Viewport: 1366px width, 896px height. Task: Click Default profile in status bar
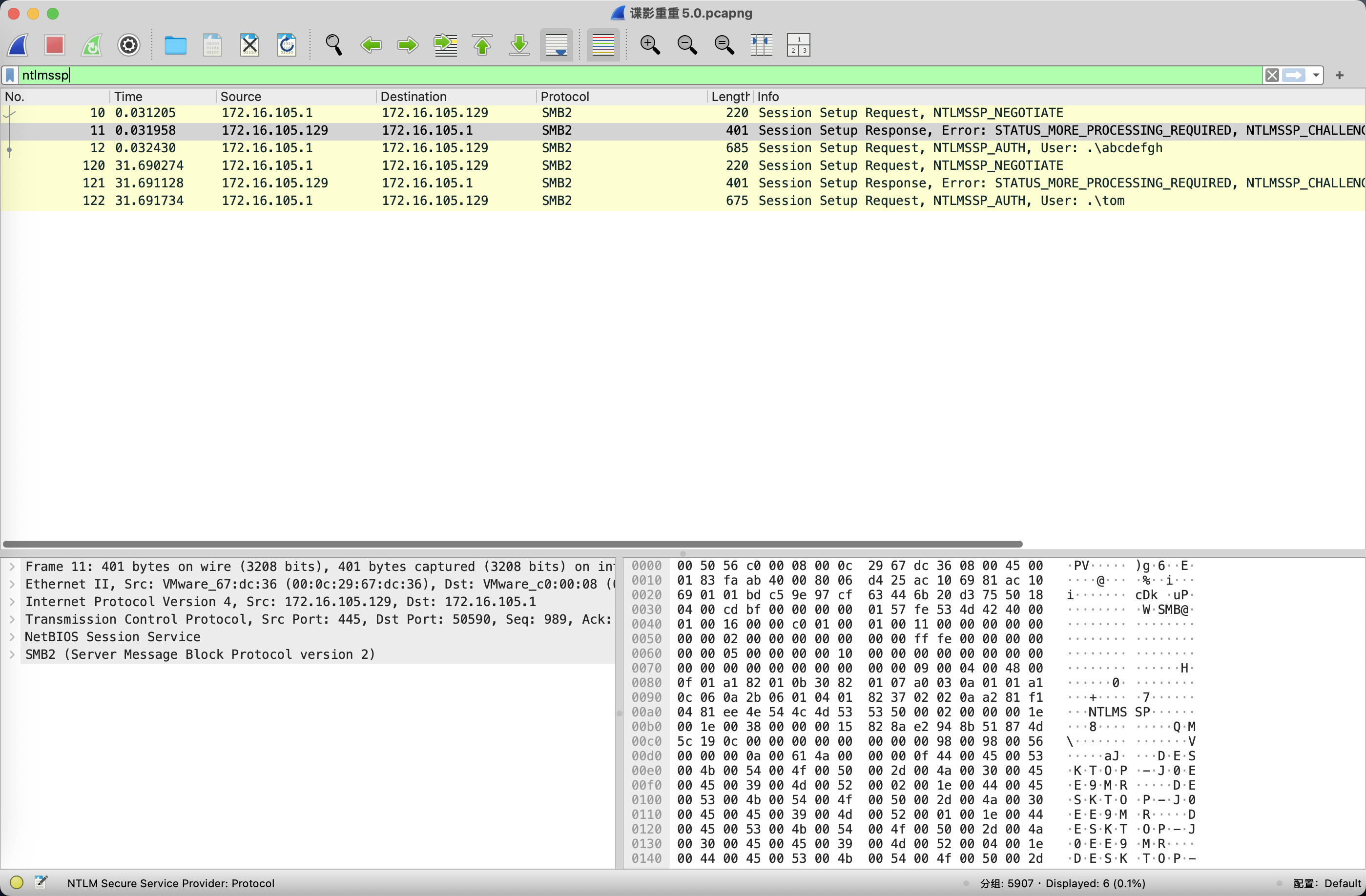point(1327,883)
